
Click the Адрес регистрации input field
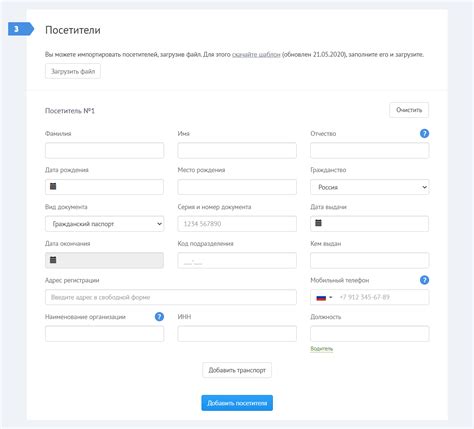tap(171, 297)
